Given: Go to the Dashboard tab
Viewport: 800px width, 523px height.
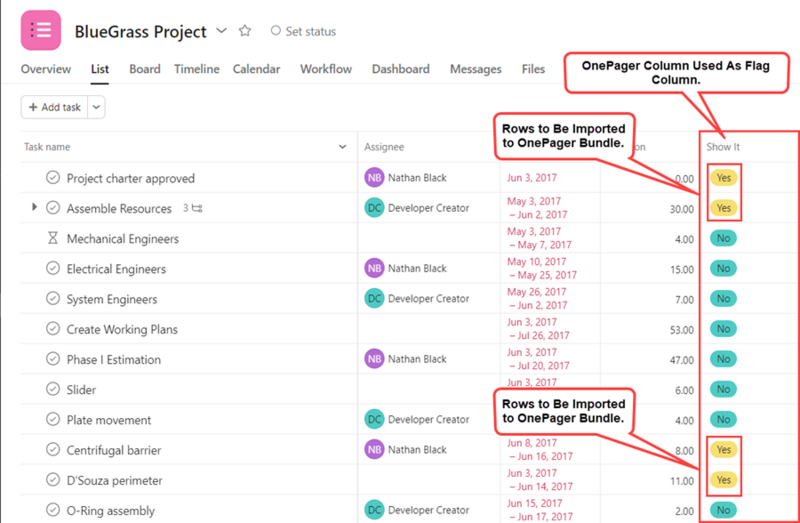Looking at the screenshot, I should click(401, 69).
